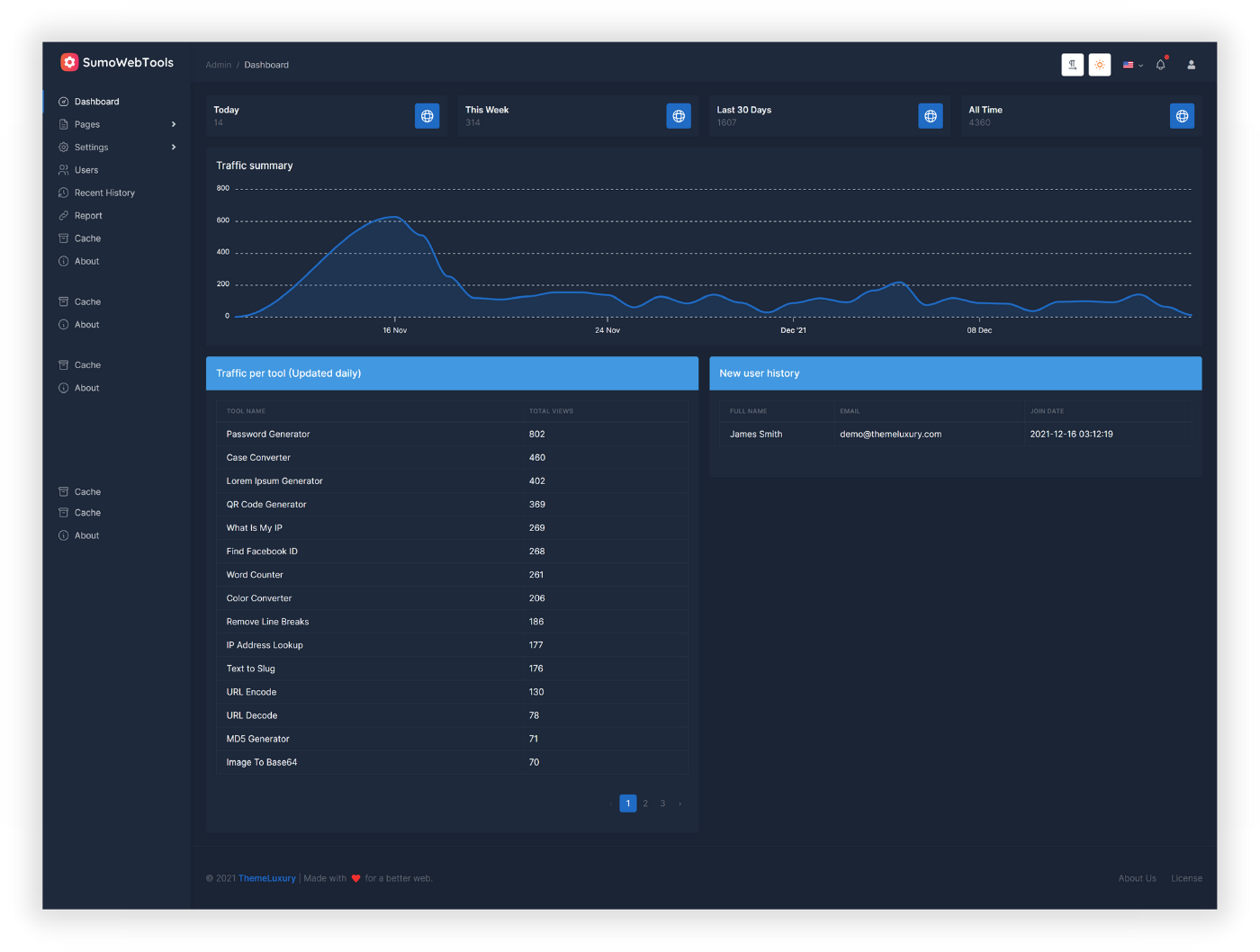The image size is (1260, 952).
Task: Click the globe icon on This Week card
Action: coord(679,116)
